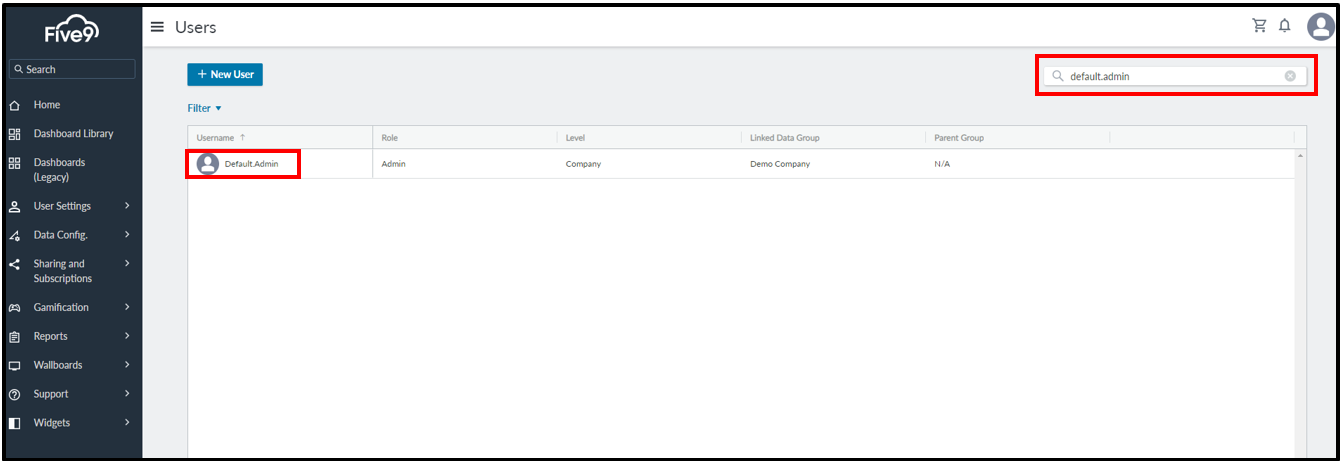Click the Reports clipboard icon
1342x464 pixels.
(15, 337)
